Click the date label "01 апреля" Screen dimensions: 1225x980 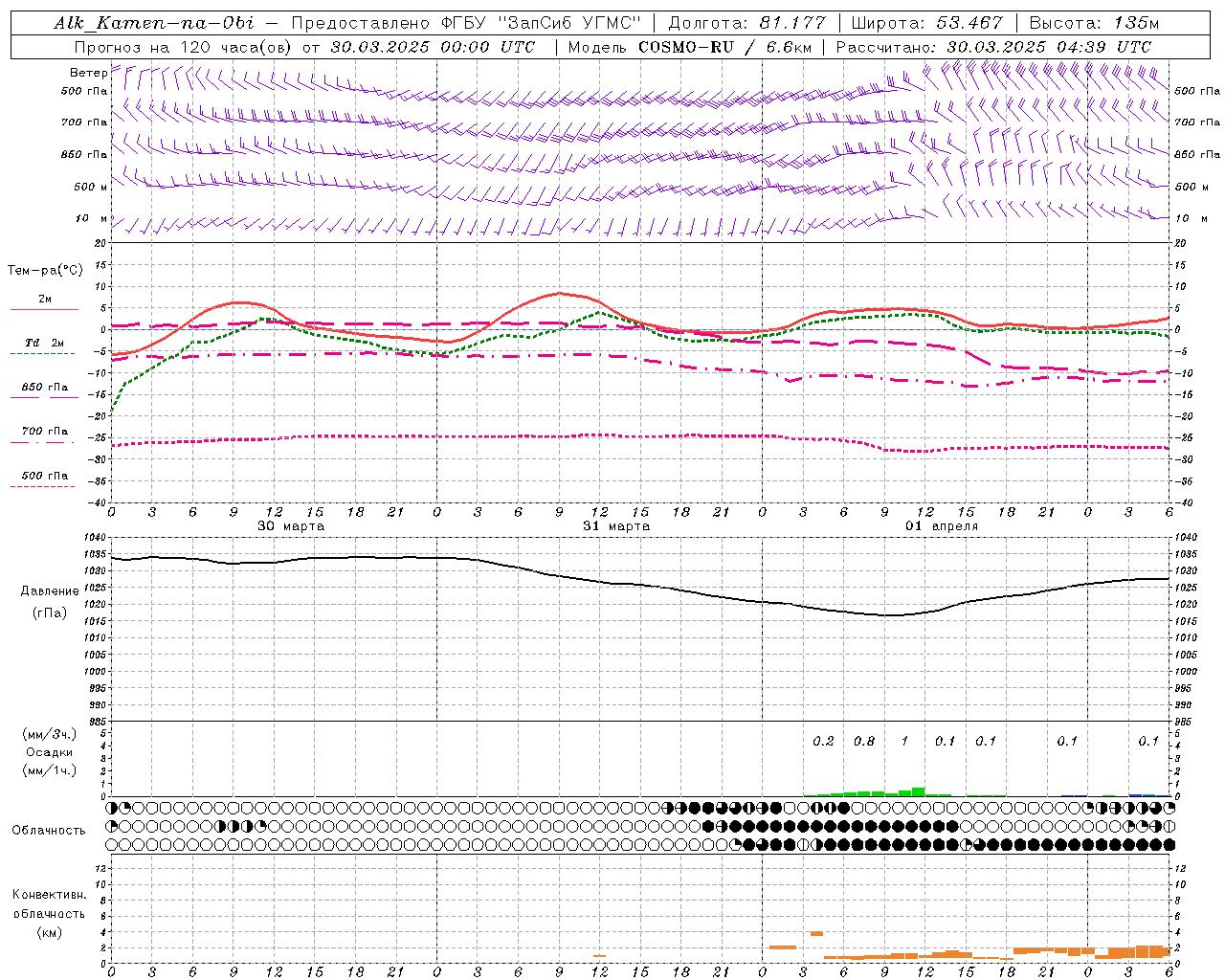coord(942,526)
